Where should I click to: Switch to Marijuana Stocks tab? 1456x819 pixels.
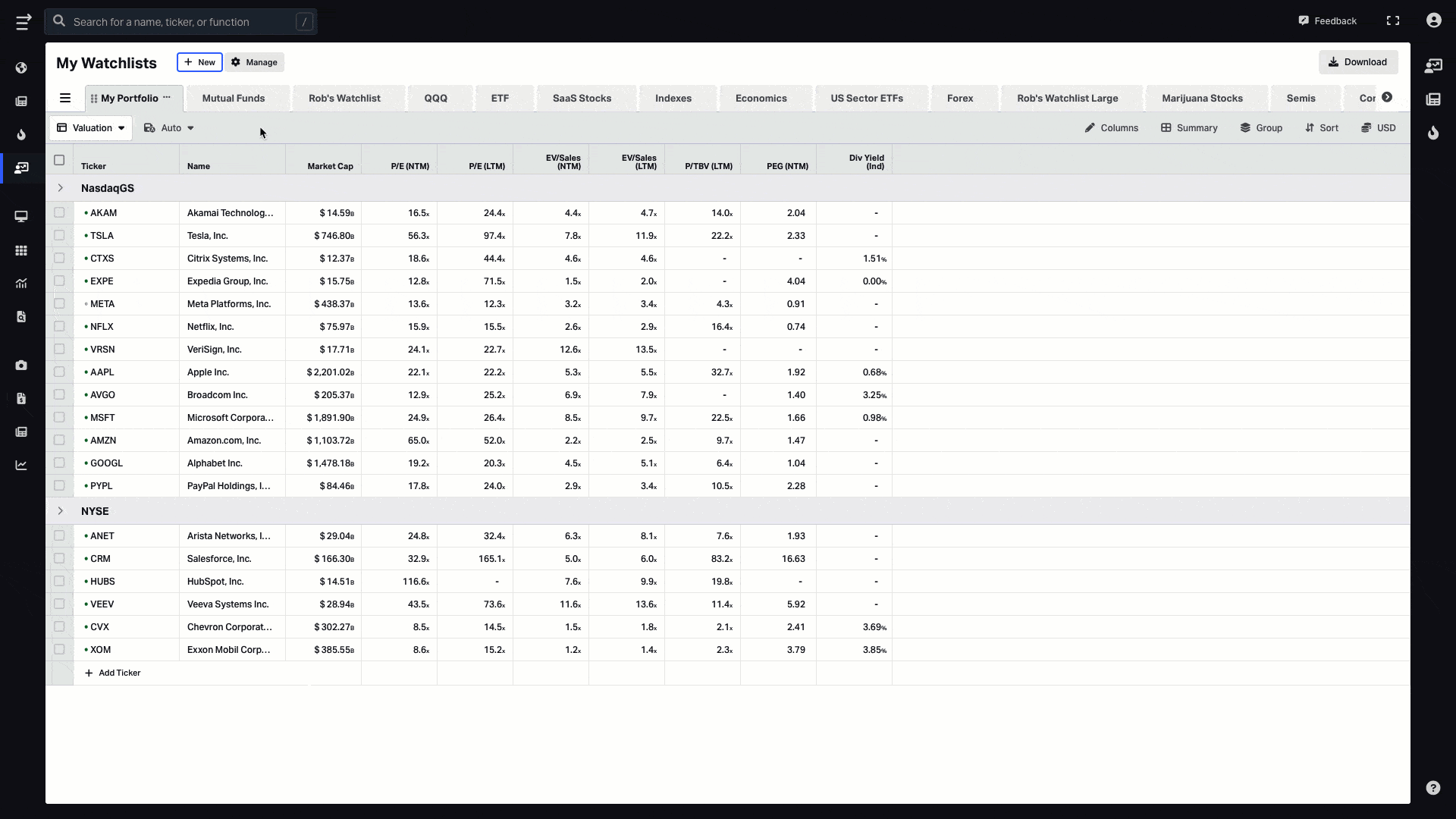point(1202,99)
